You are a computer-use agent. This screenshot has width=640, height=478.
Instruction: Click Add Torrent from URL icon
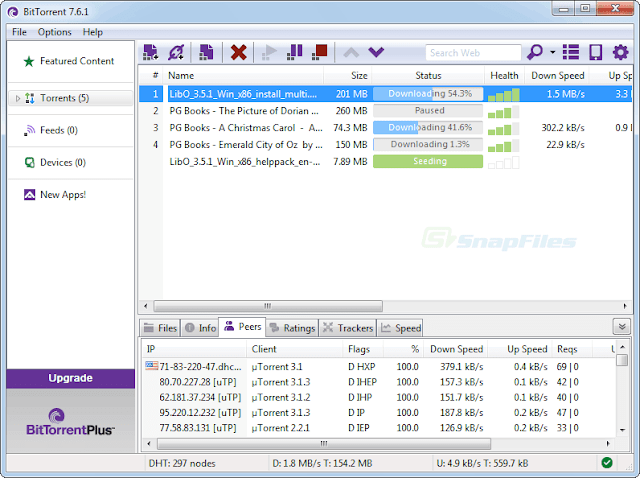pos(176,52)
